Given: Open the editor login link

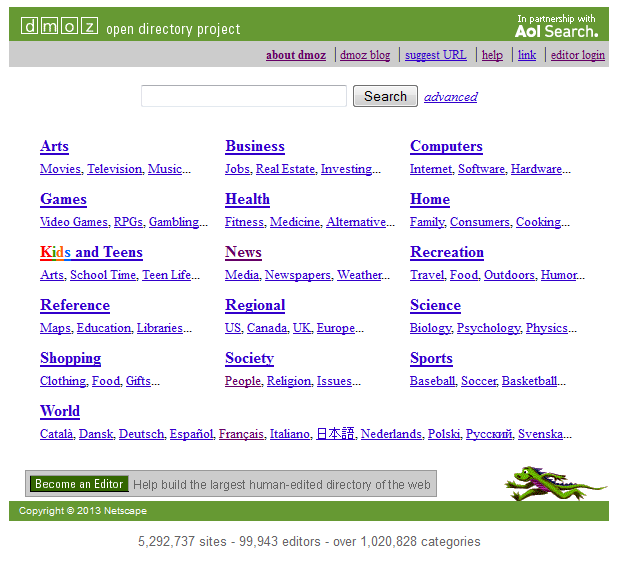Looking at the screenshot, I should (577, 55).
